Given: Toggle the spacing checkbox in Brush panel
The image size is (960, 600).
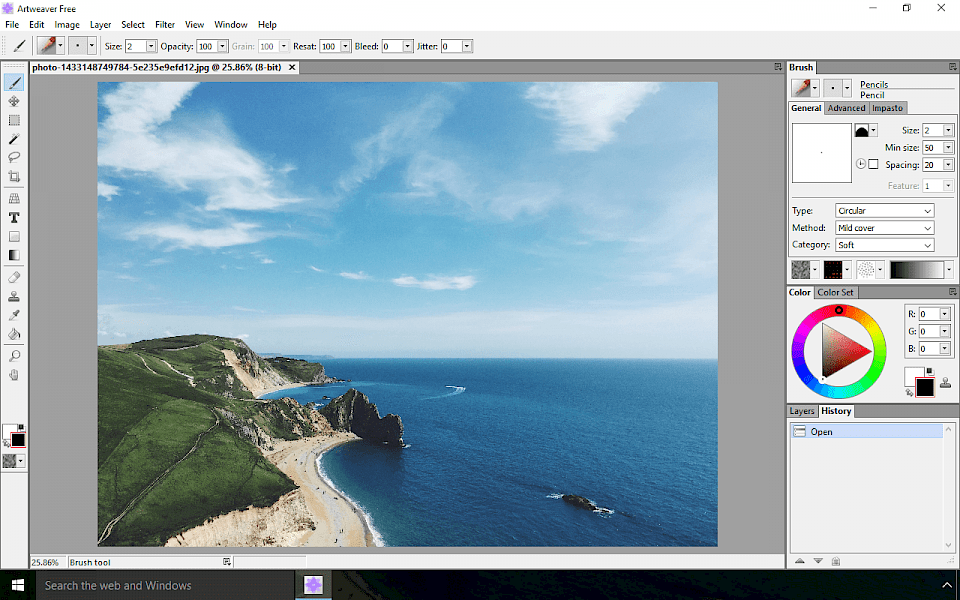Looking at the screenshot, I should click(x=874, y=164).
